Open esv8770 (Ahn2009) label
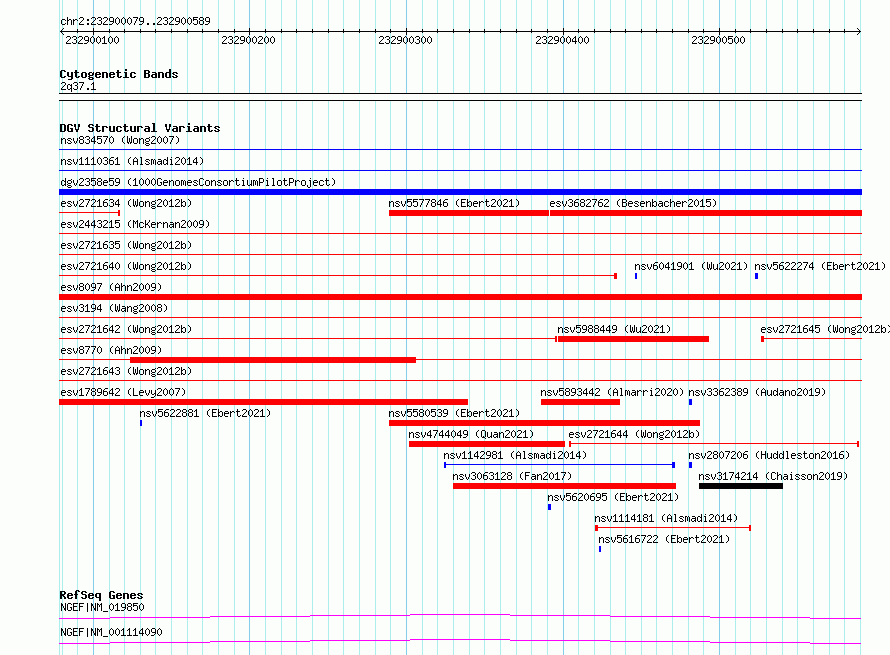Screen dimensions: 890x655 pyautogui.click(x=111, y=350)
